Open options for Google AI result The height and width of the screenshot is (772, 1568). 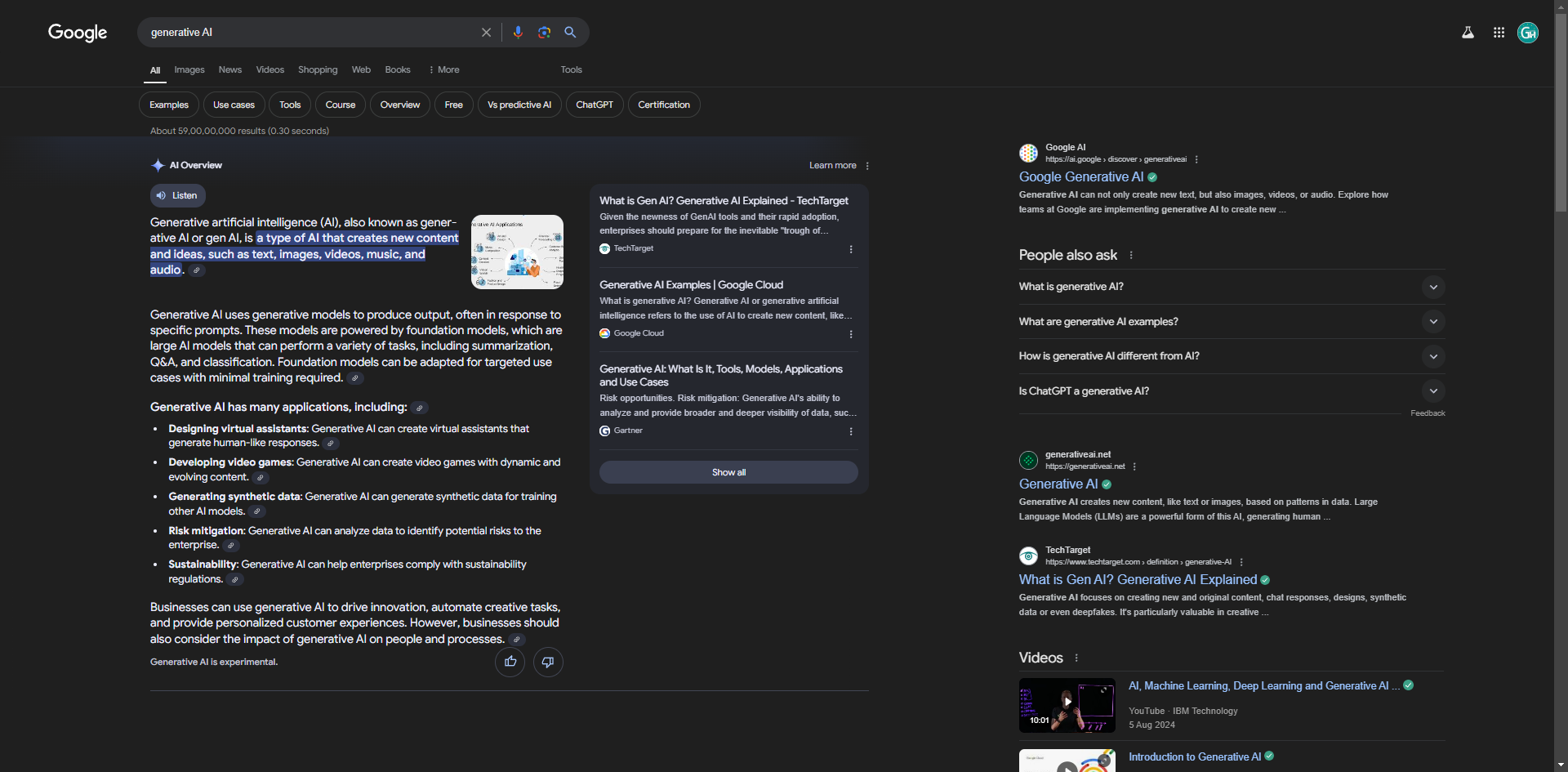click(1196, 159)
